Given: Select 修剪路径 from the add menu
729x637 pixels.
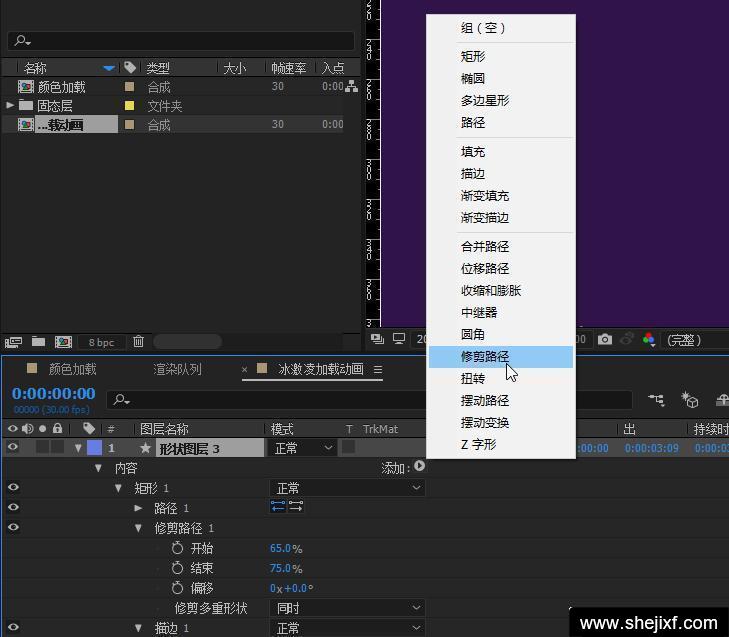Looking at the screenshot, I should pos(485,356).
